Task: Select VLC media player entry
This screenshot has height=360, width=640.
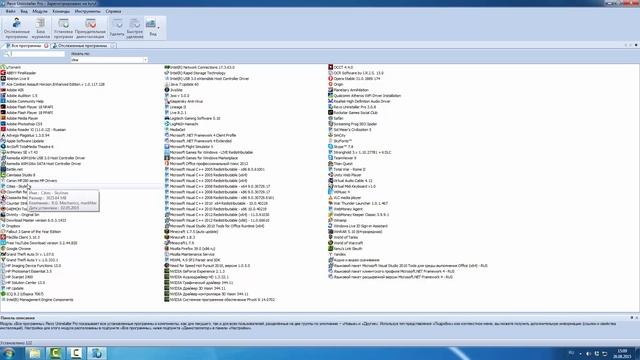Action: (x=345, y=198)
